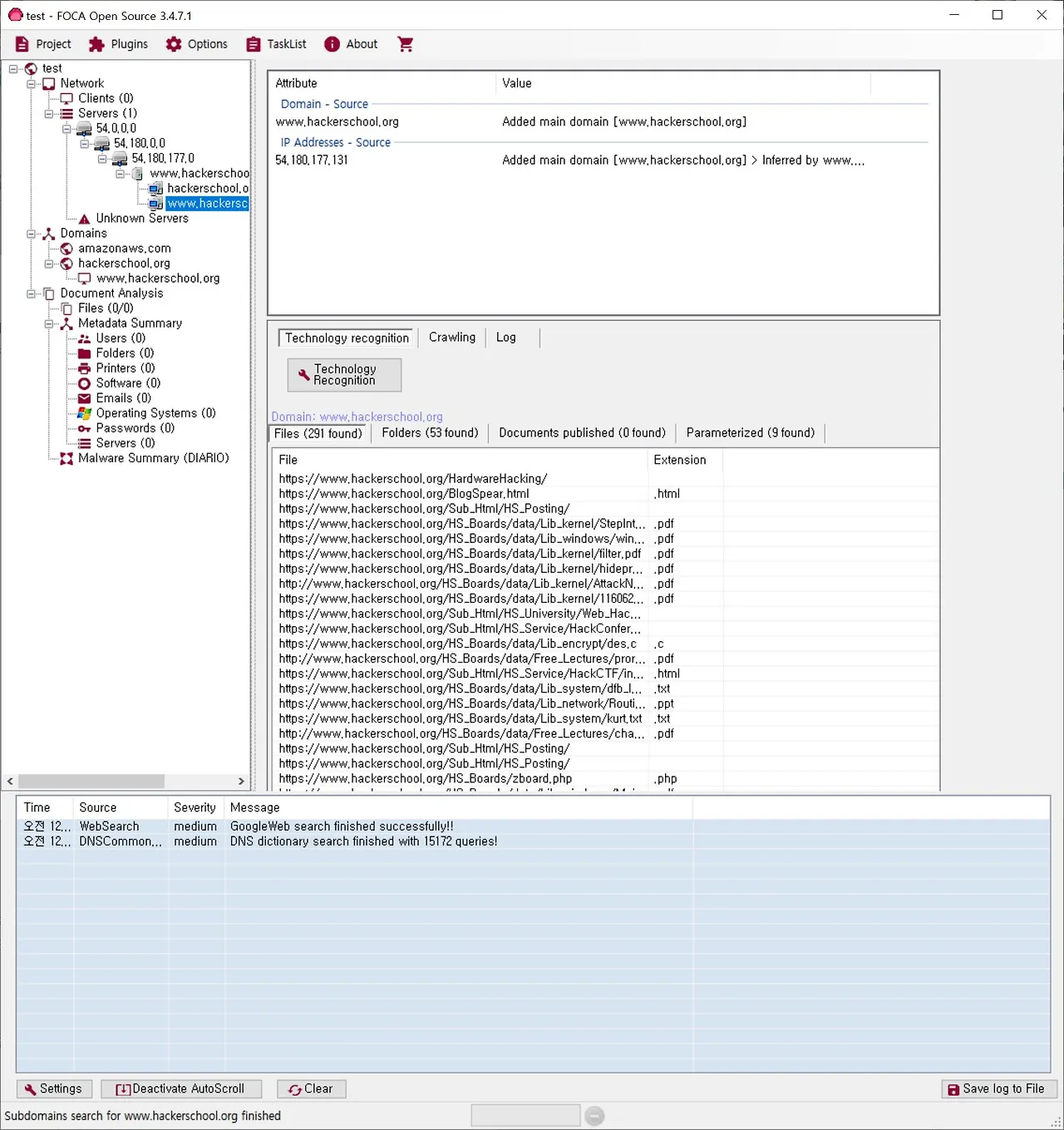Viewport: 1064px width, 1130px height.
Task: Click the tree scrollbar left arrow
Action: pyautogui.click(x=10, y=782)
